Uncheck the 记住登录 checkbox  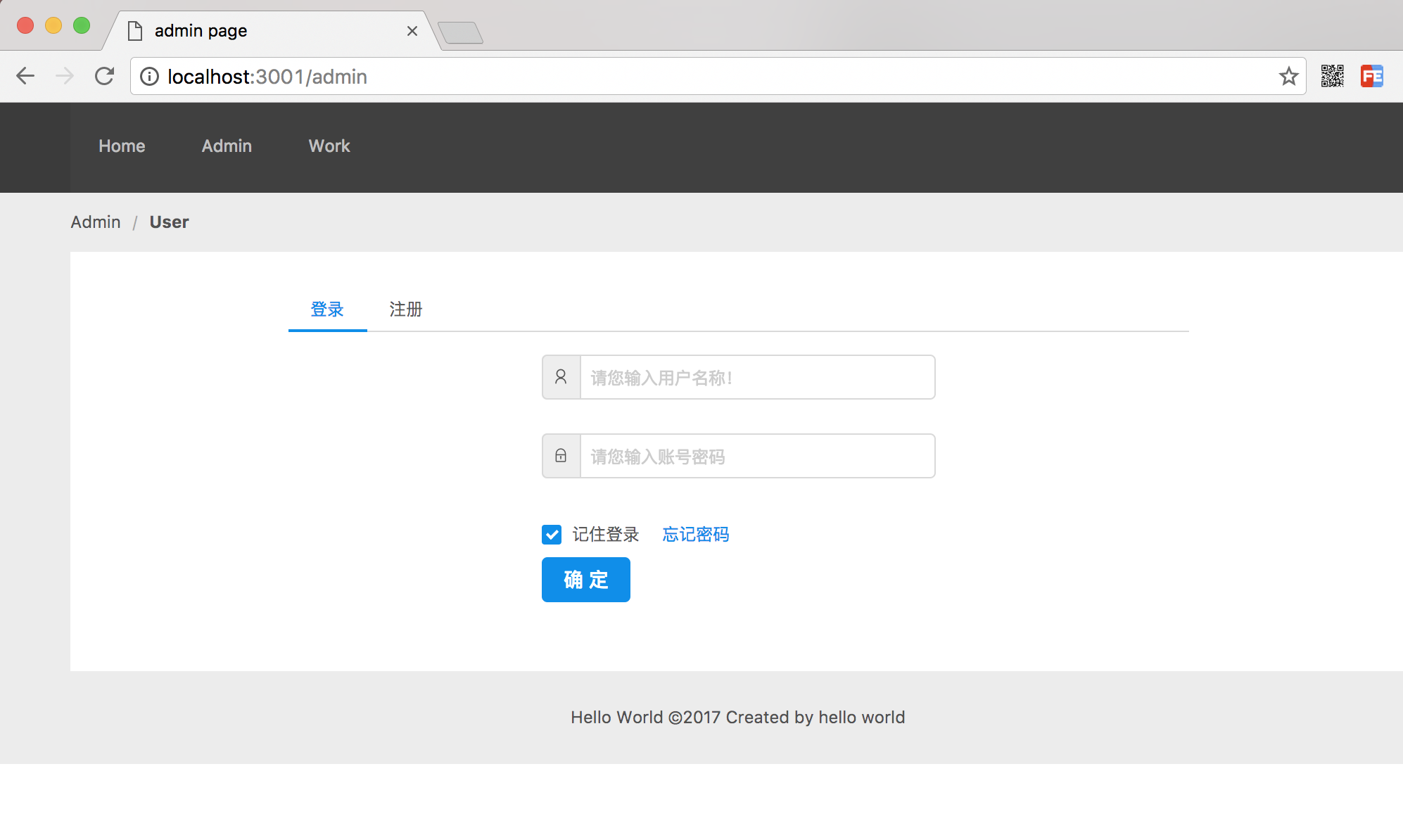(552, 535)
